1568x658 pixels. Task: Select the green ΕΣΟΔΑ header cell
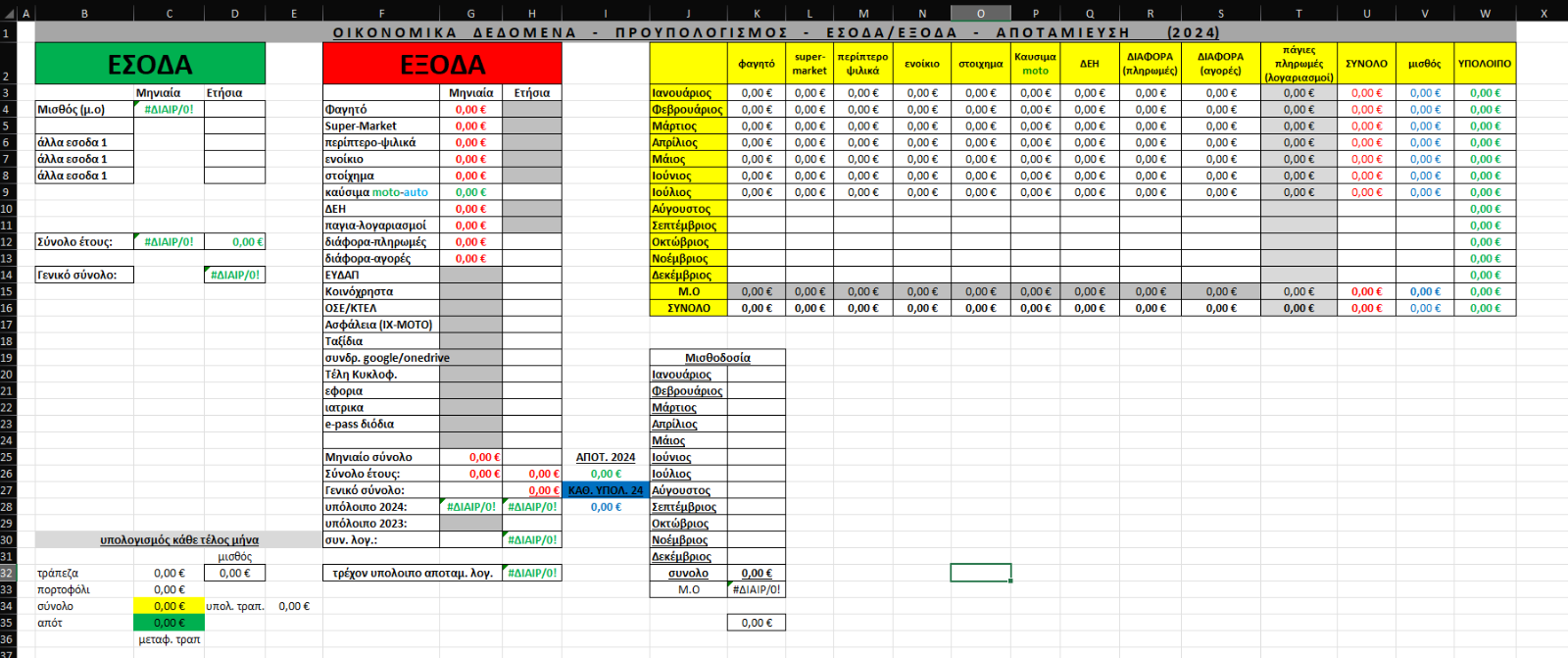pyautogui.click(x=150, y=64)
